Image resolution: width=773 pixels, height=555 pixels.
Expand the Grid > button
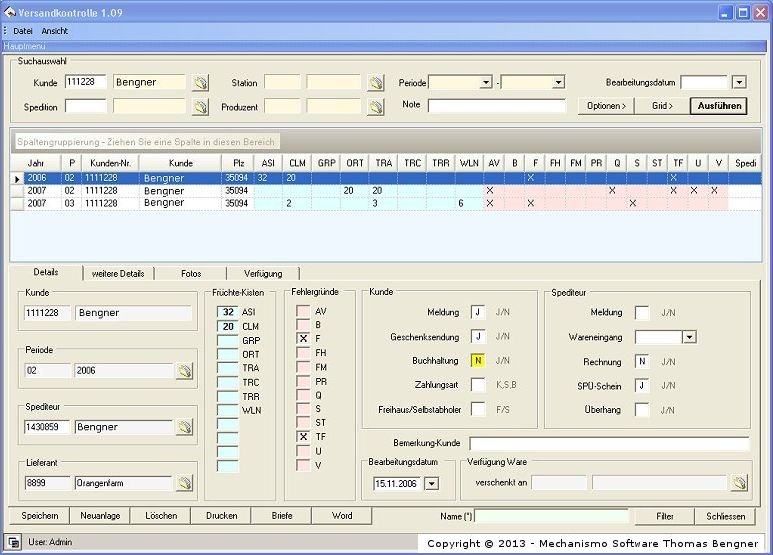[x=662, y=105]
